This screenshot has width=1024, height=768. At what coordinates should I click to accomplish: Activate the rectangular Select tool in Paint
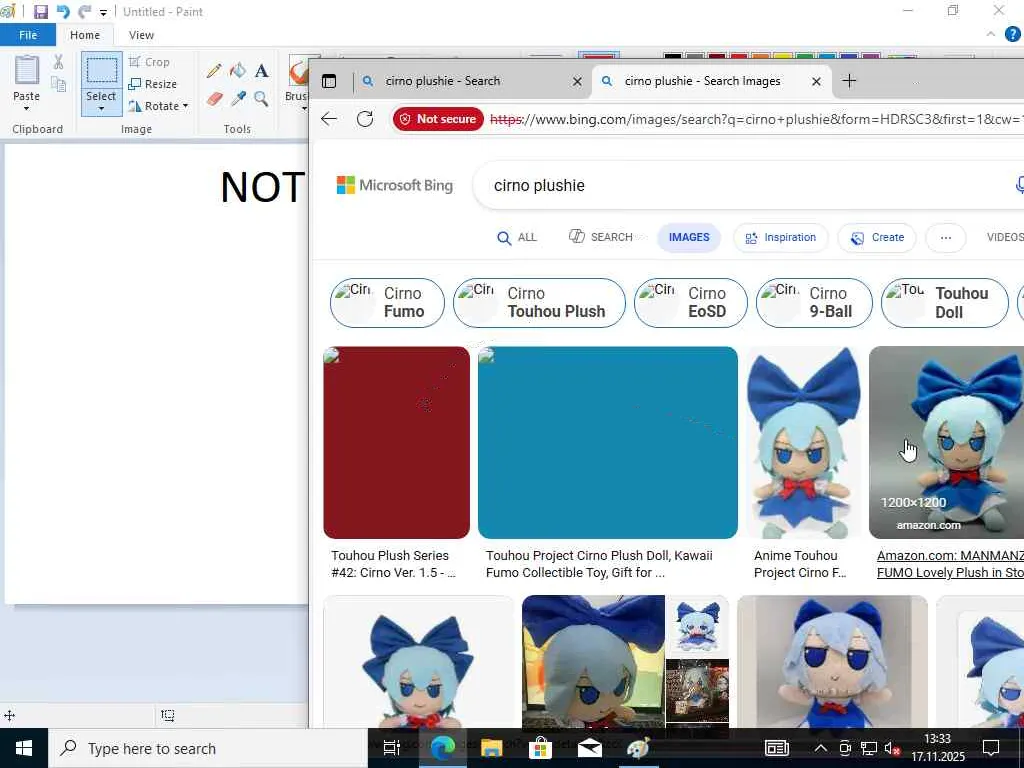(x=101, y=70)
